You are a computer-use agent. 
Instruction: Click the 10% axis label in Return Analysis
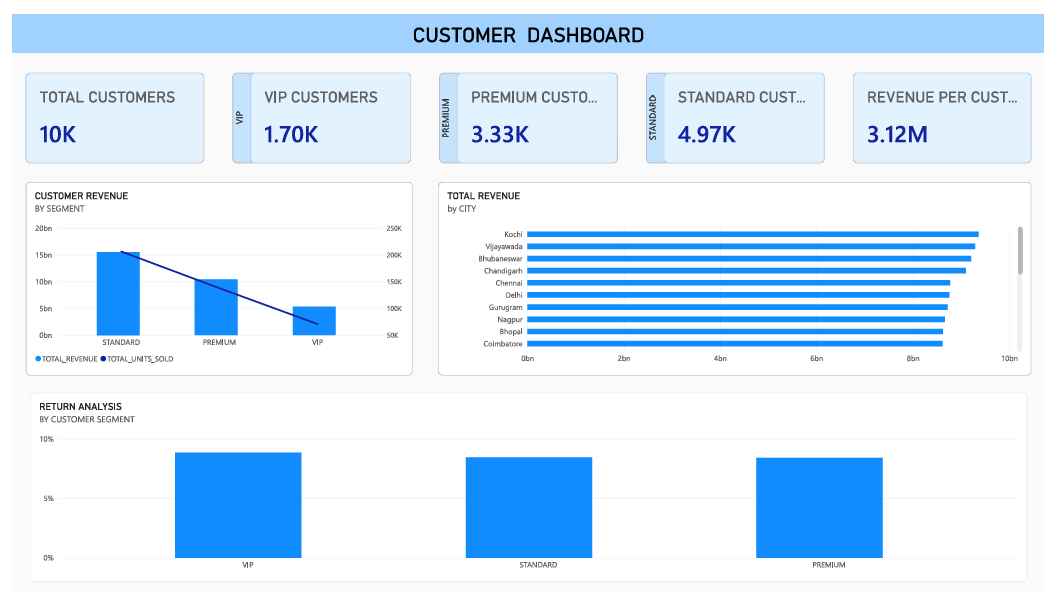(46, 439)
